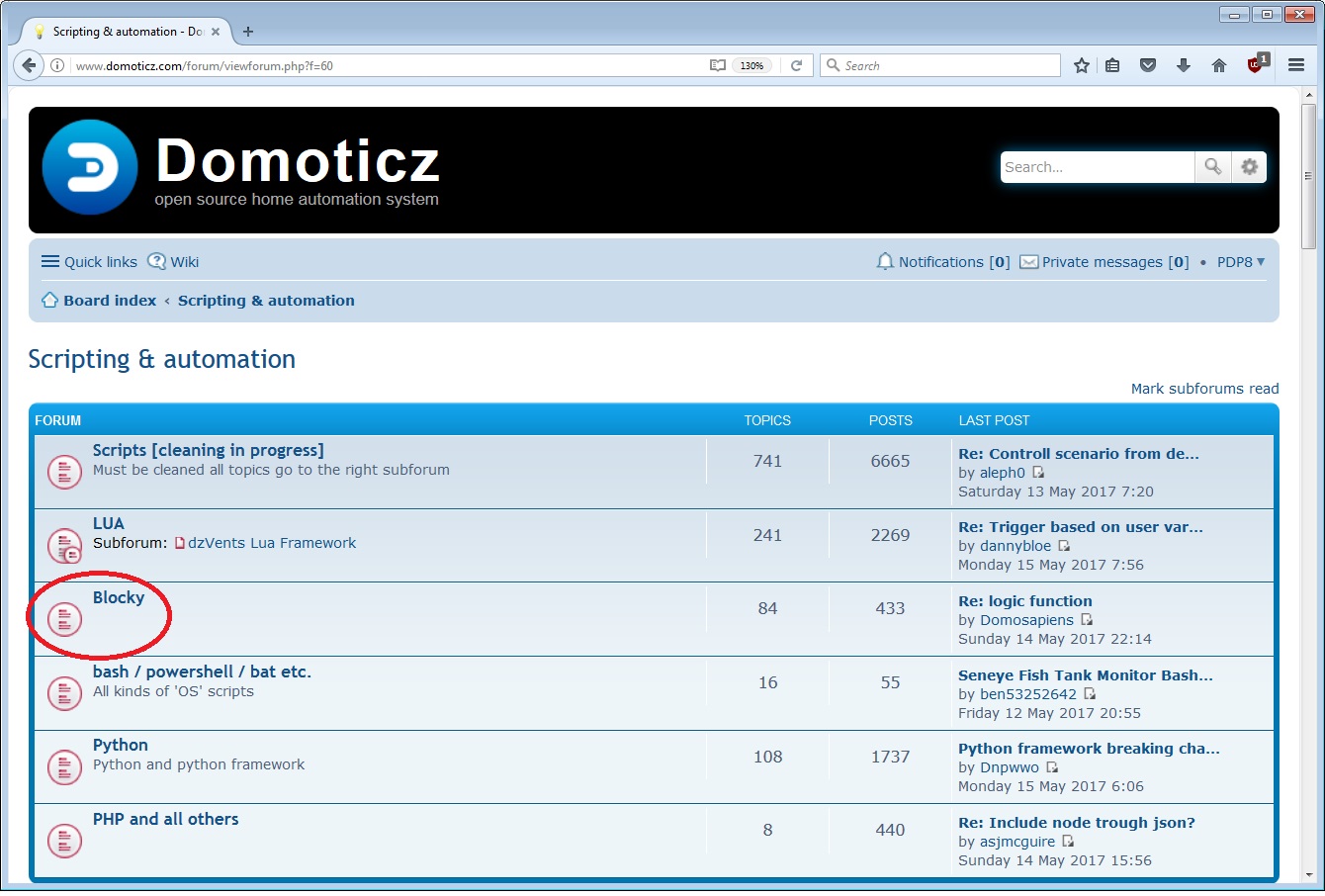
Task: Open last post Seneye Fish Tank Monitor Bash…
Action: (x=1086, y=675)
